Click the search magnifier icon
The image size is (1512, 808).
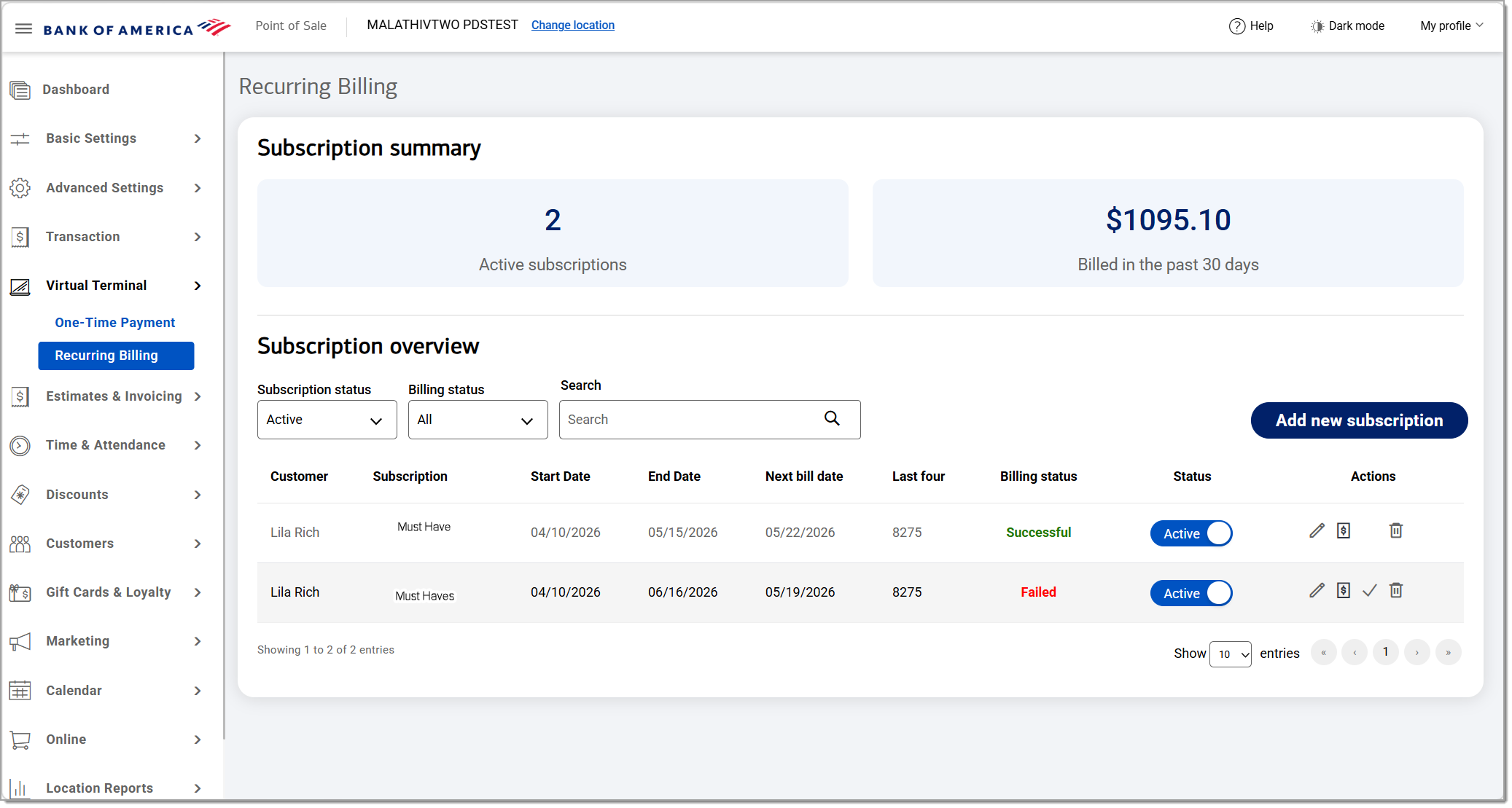click(832, 418)
